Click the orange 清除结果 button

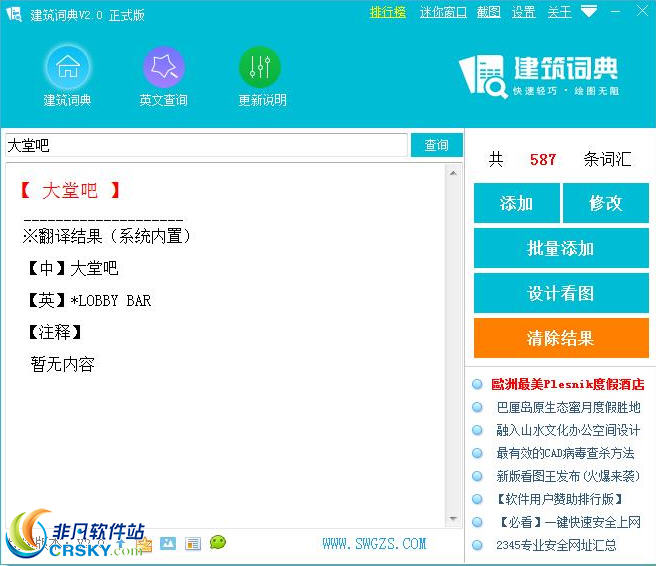[561, 338]
